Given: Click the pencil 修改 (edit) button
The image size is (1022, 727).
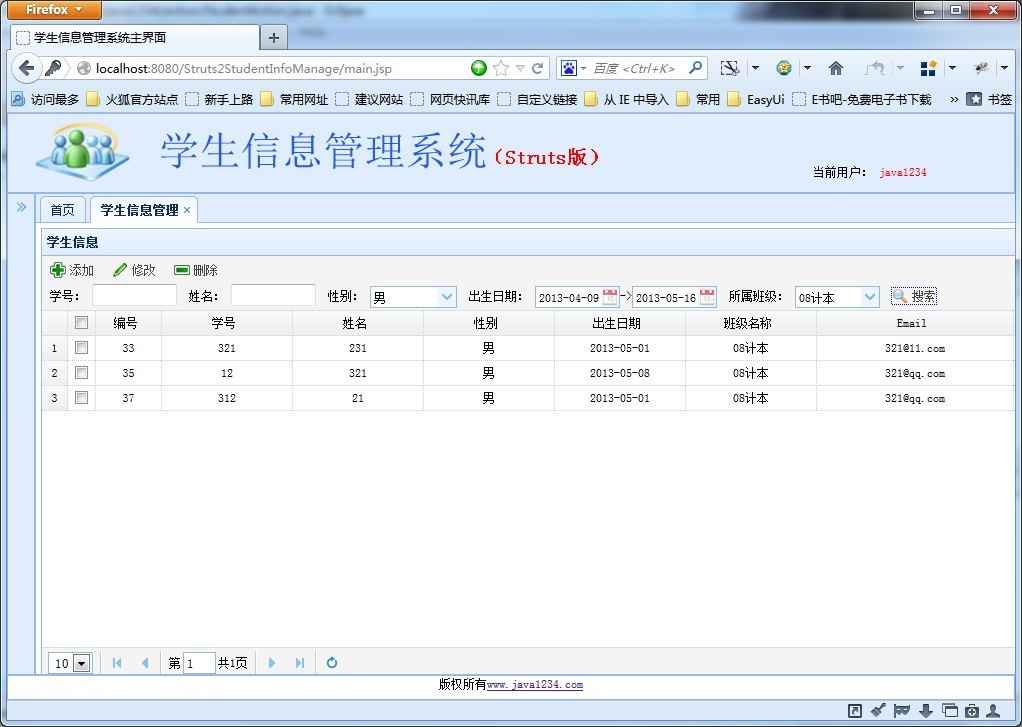Looking at the screenshot, I should (x=134, y=270).
